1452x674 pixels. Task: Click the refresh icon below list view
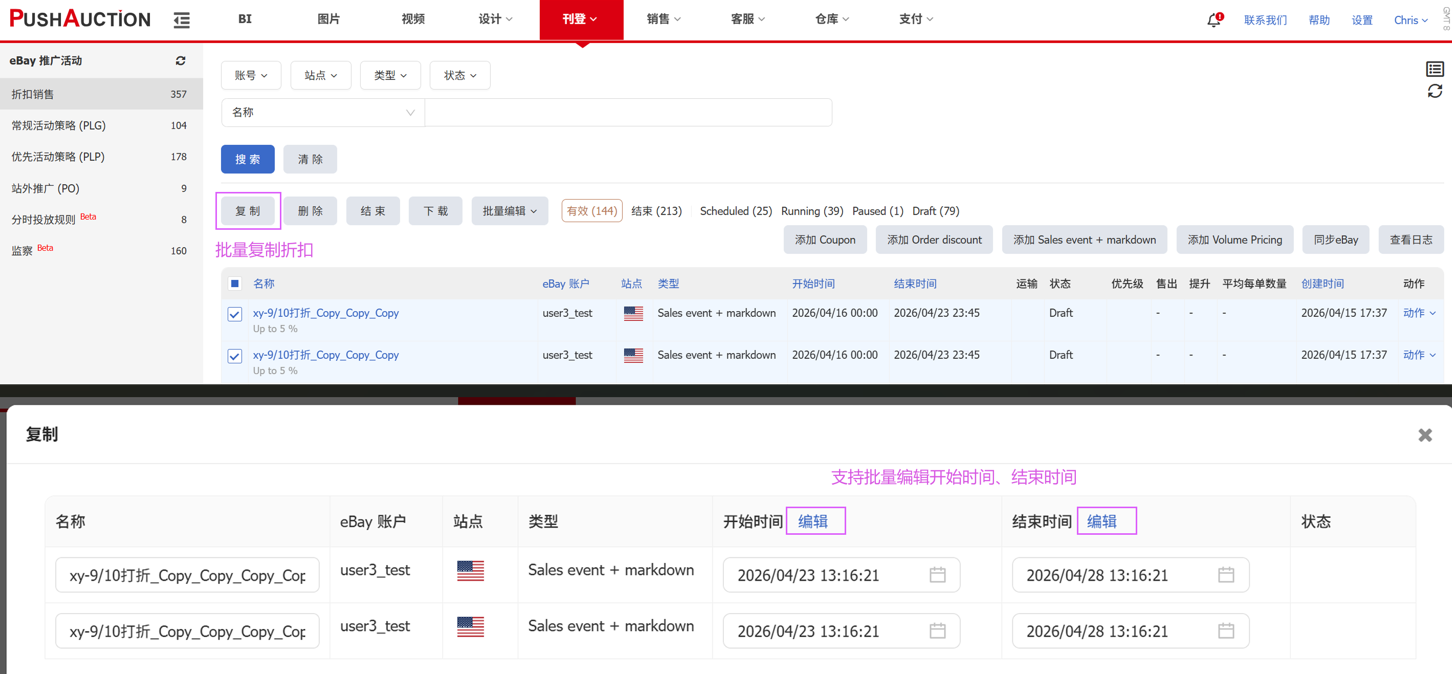[1434, 92]
